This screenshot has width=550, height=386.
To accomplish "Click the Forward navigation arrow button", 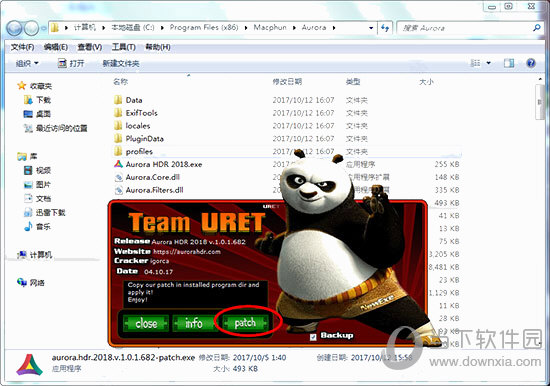I will tap(32, 28).
